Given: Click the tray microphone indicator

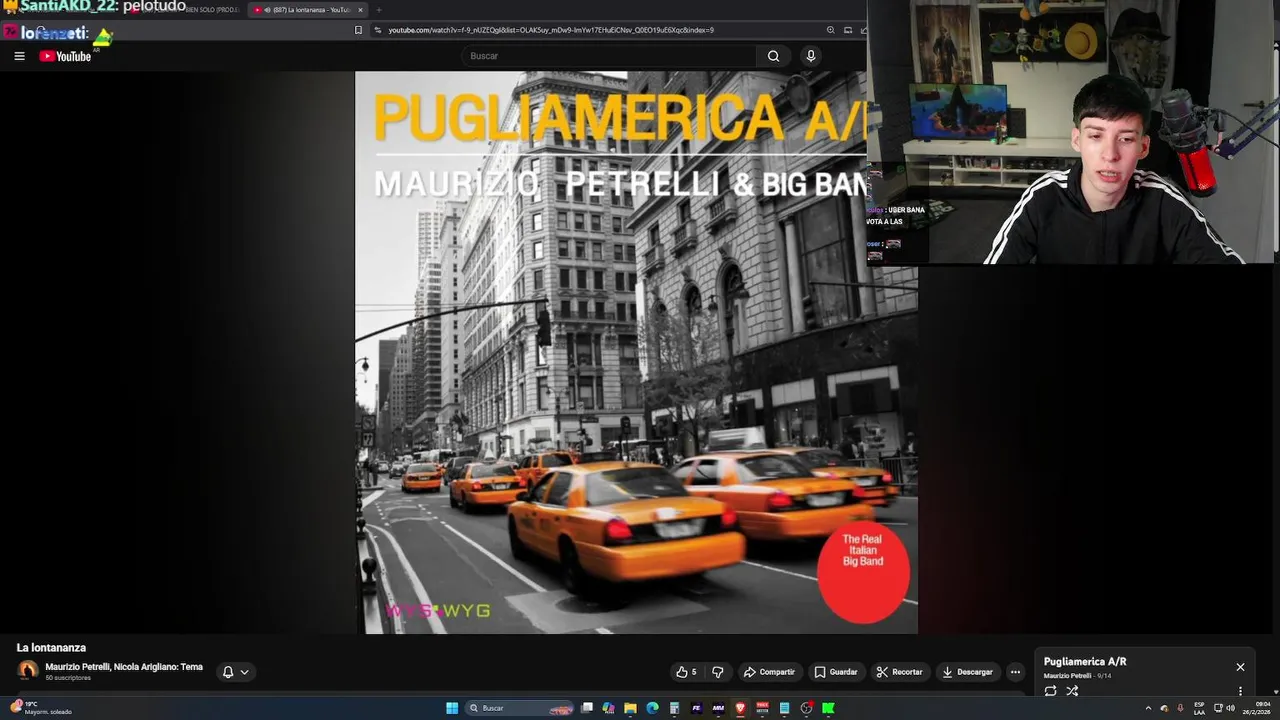Looking at the screenshot, I should [1180, 708].
